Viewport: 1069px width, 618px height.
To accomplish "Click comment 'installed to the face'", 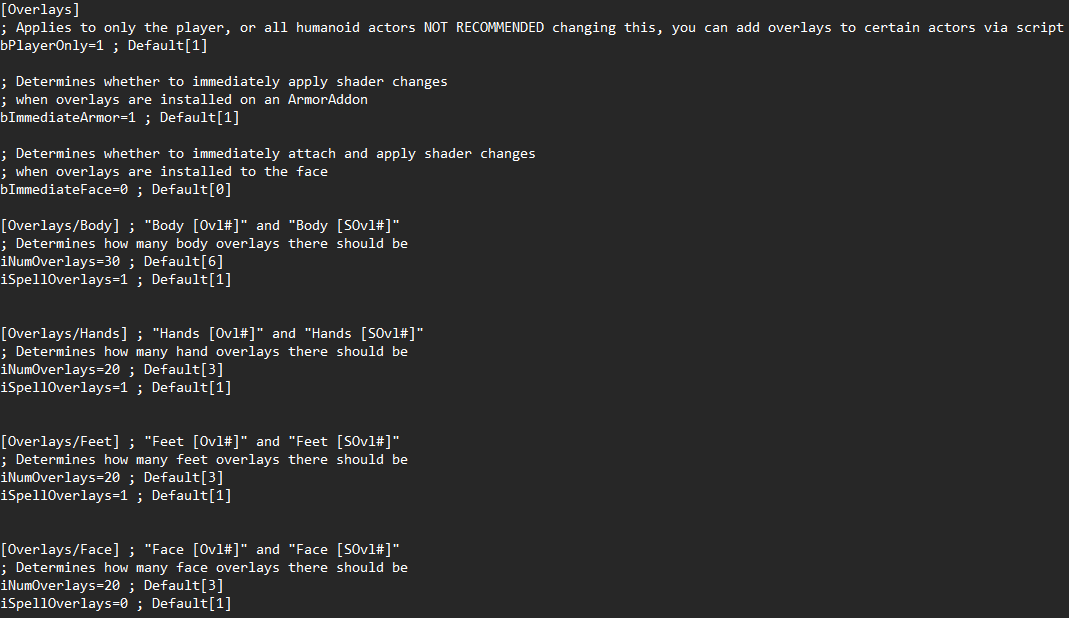I will tap(164, 172).
